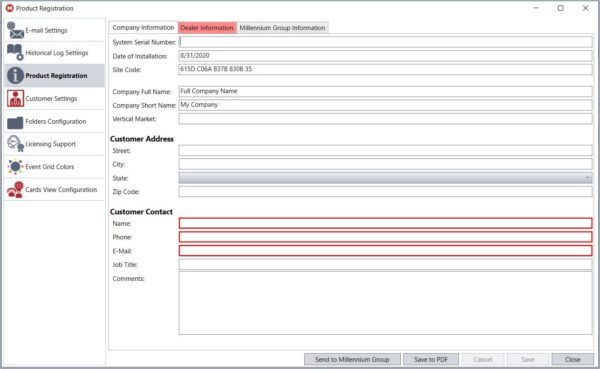600x369 pixels.
Task: Open the Licensing Support icon
Action: click(15, 144)
